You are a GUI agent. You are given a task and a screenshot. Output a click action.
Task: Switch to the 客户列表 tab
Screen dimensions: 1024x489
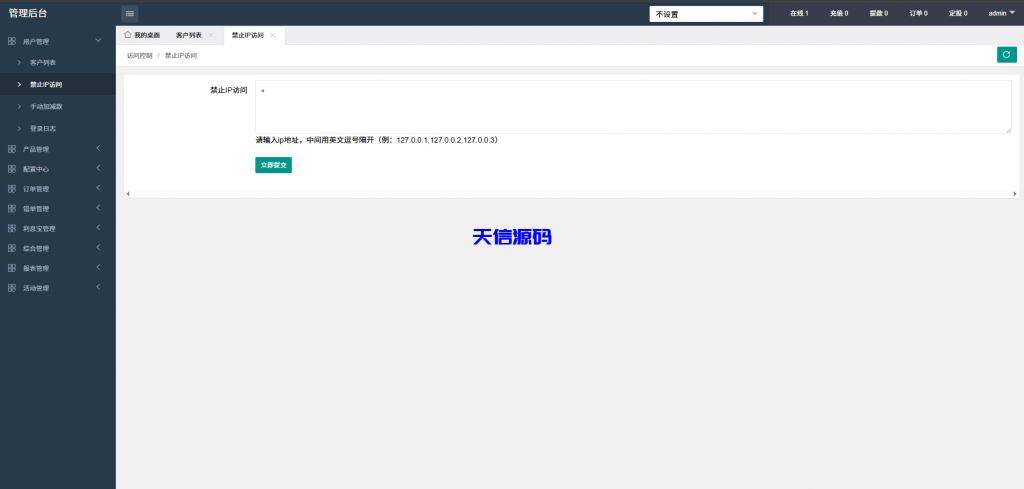pos(188,35)
